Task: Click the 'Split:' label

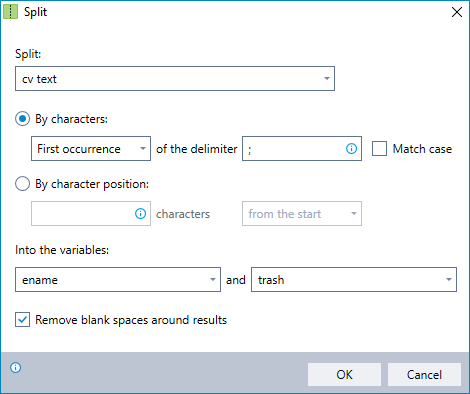Action: 28,54
